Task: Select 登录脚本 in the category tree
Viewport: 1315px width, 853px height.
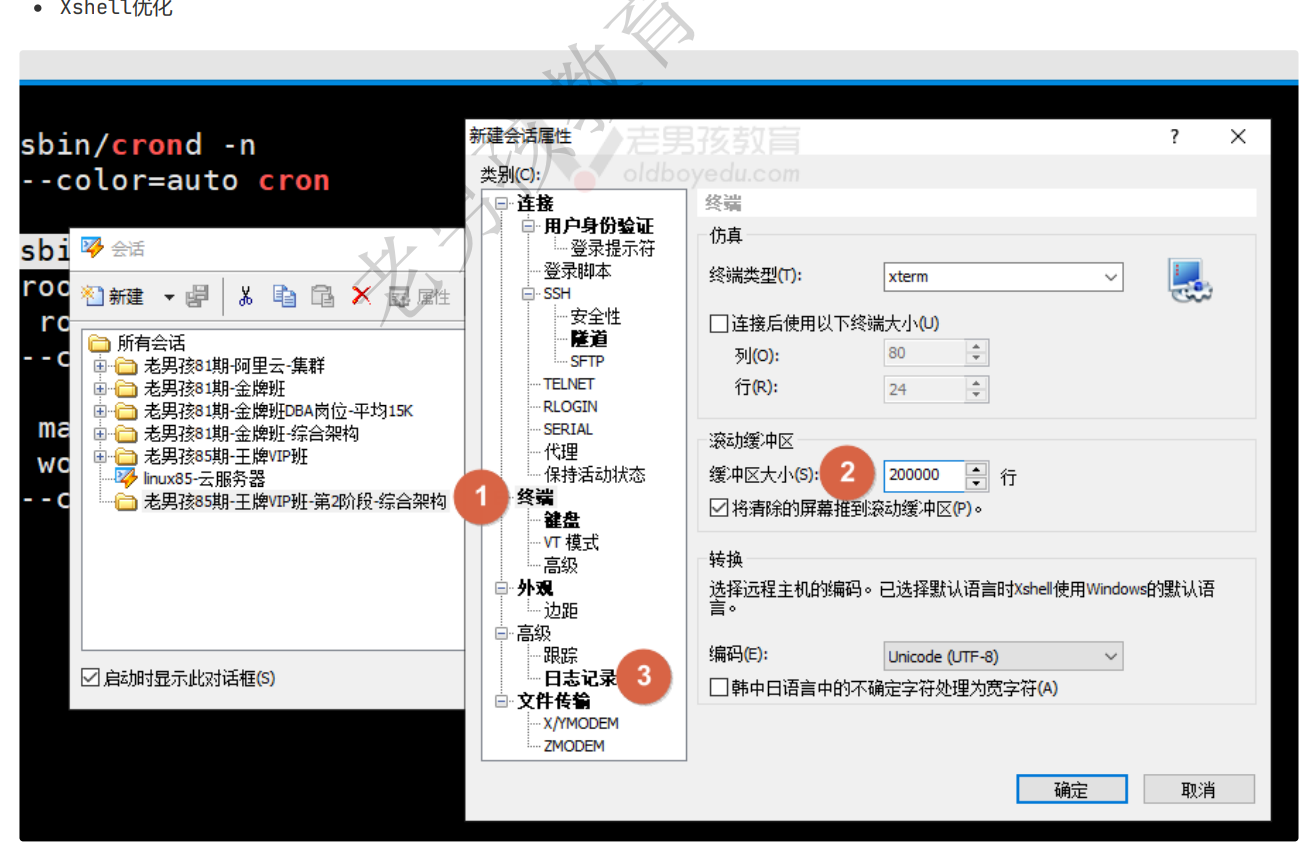Action: click(577, 271)
